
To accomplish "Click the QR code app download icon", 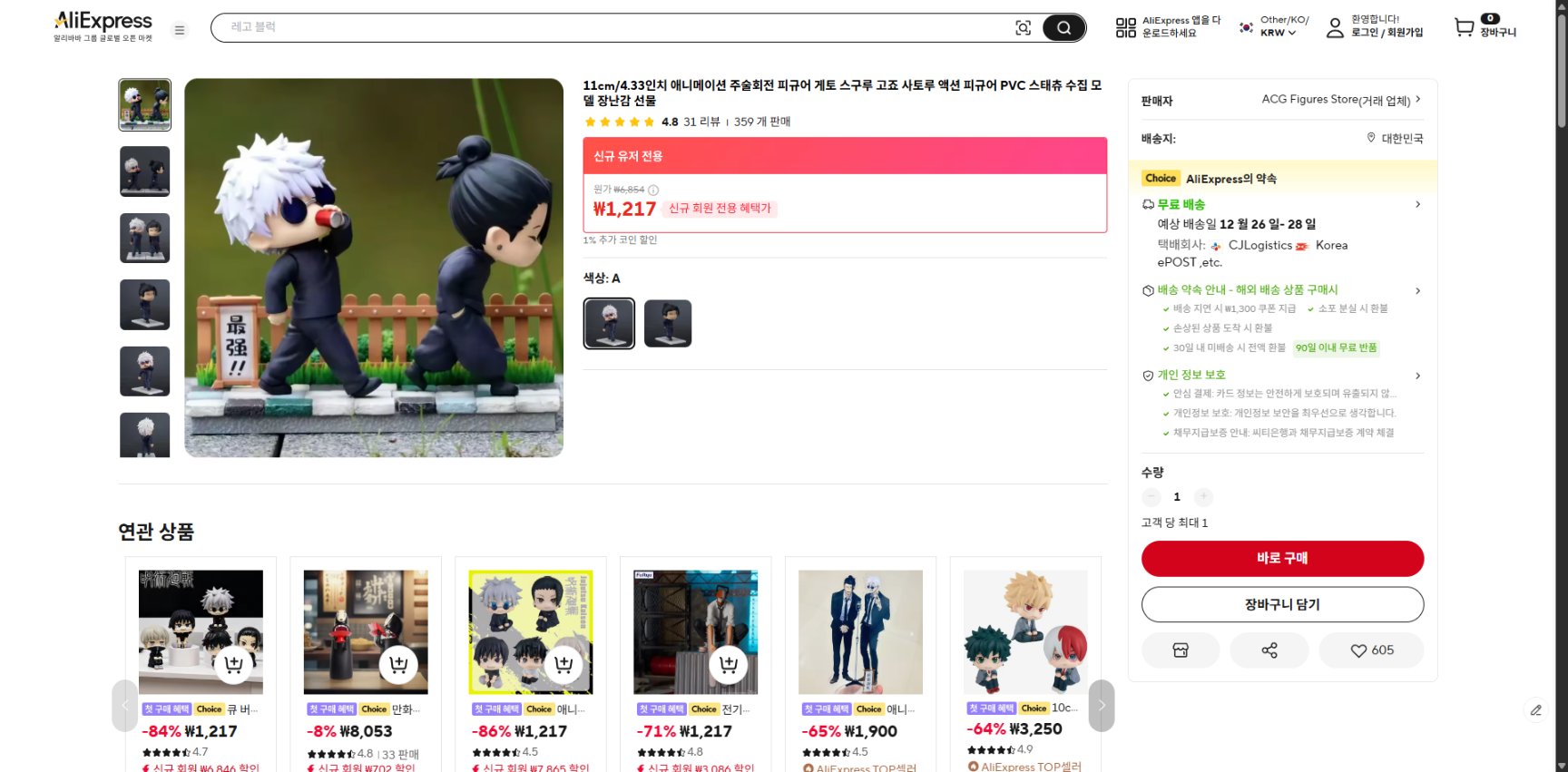I will 1125,28.
